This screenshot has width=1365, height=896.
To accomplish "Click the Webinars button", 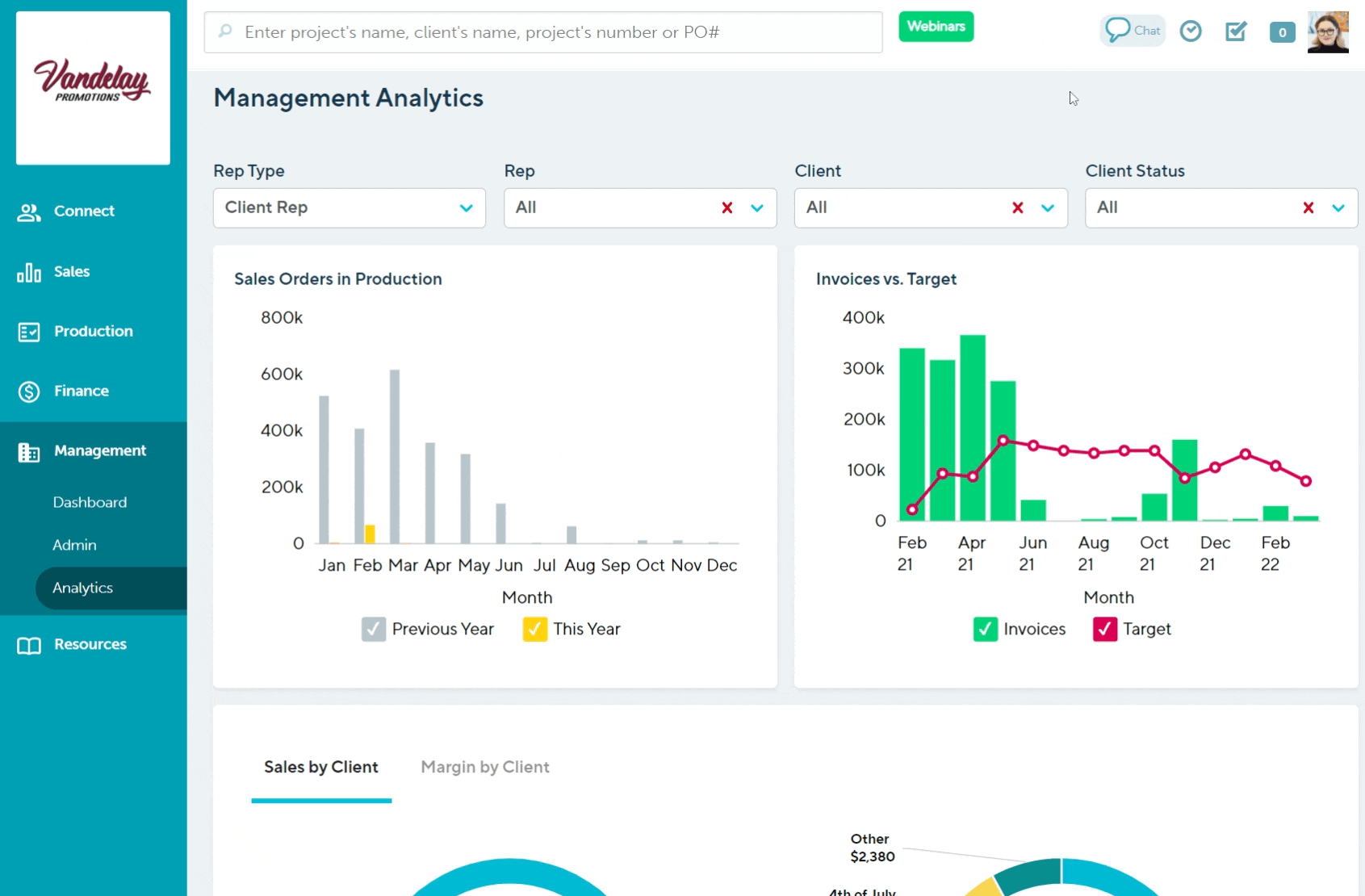I will coord(936,27).
